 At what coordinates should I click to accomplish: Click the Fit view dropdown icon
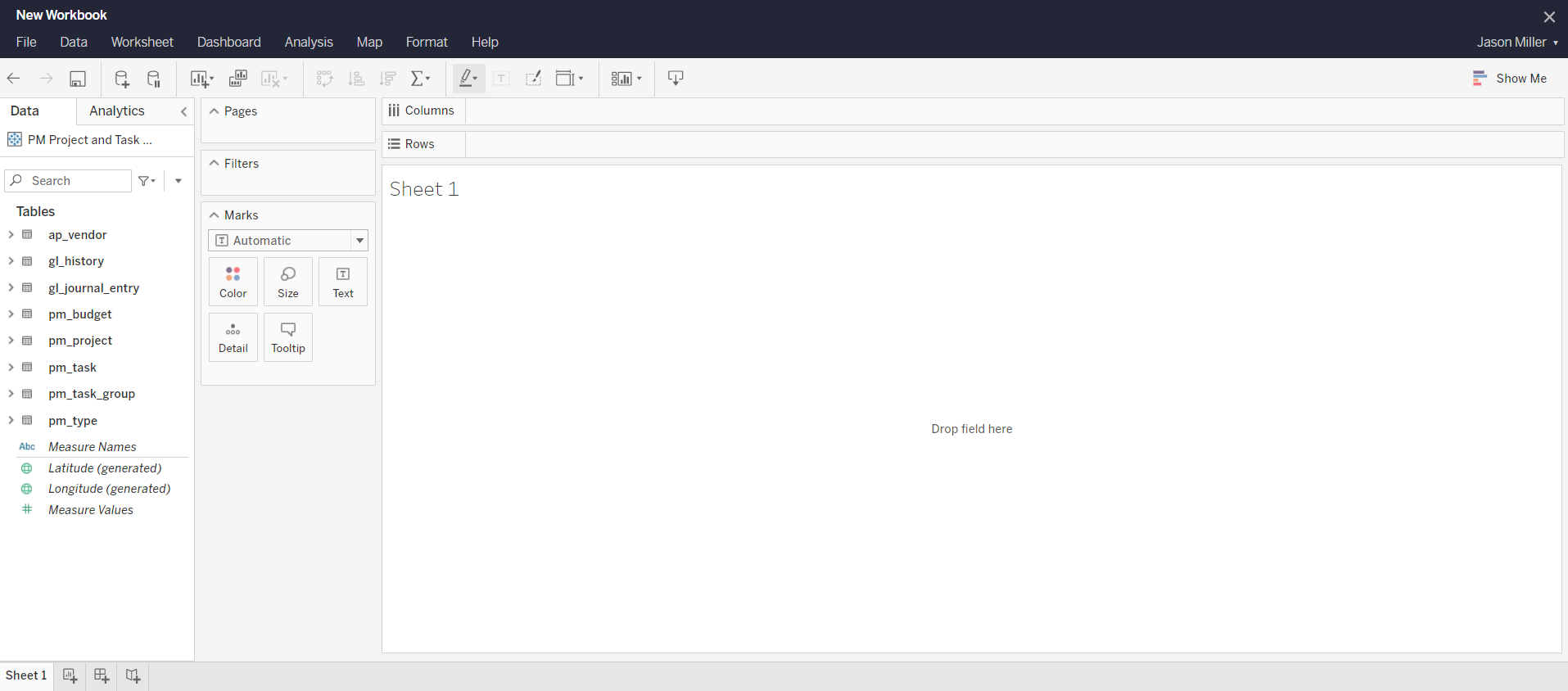(x=569, y=79)
